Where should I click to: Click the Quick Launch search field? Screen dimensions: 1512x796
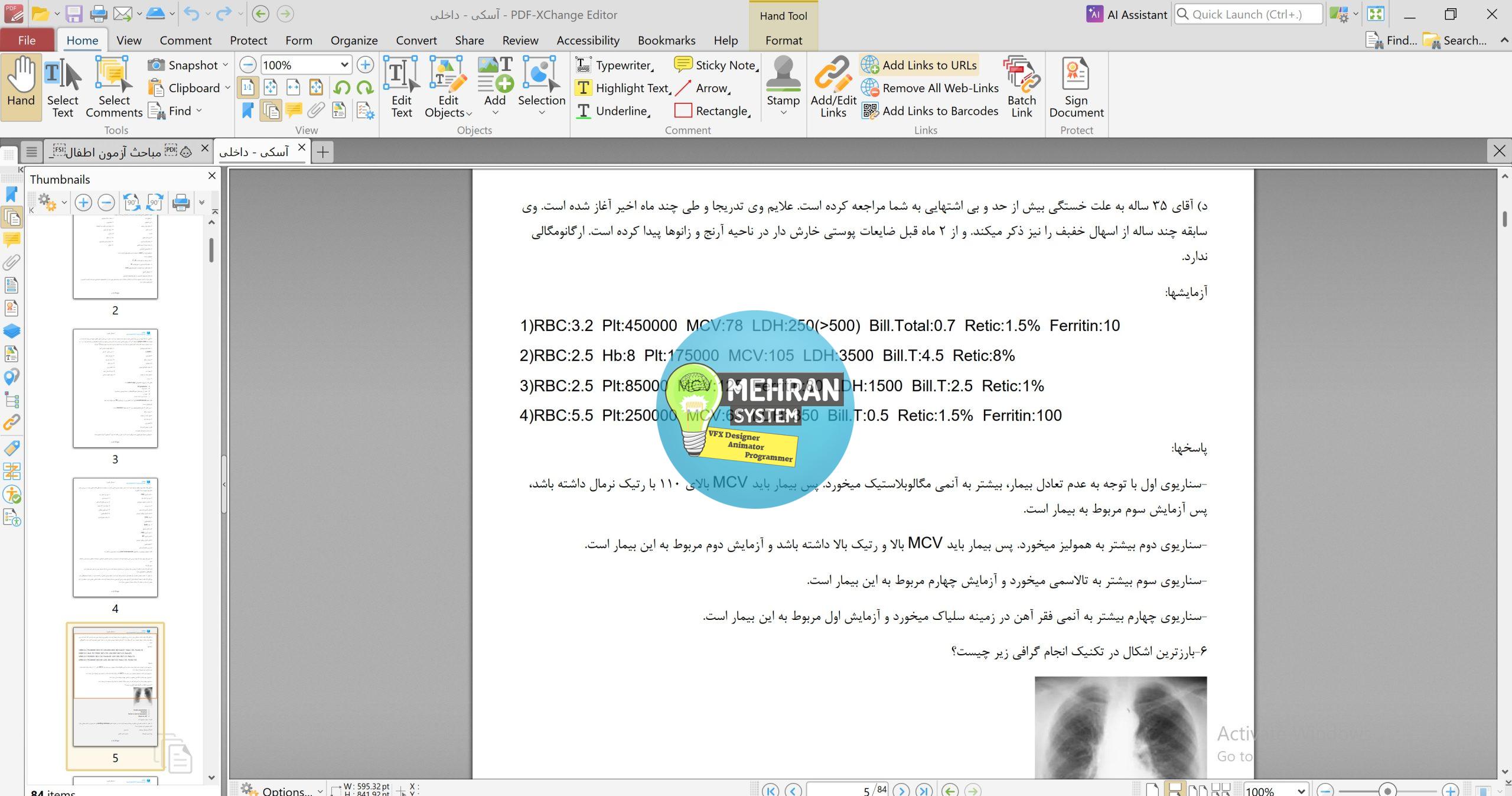[x=1249, y=14]
